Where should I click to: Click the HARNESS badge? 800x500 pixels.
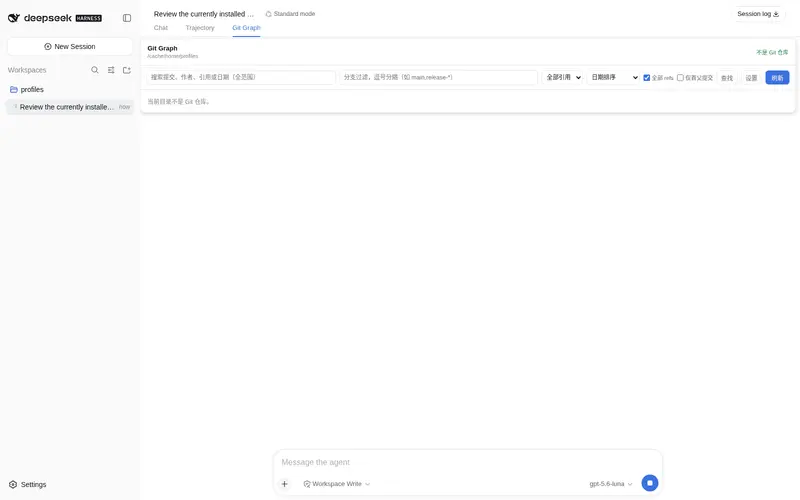[x=89, y=18]
